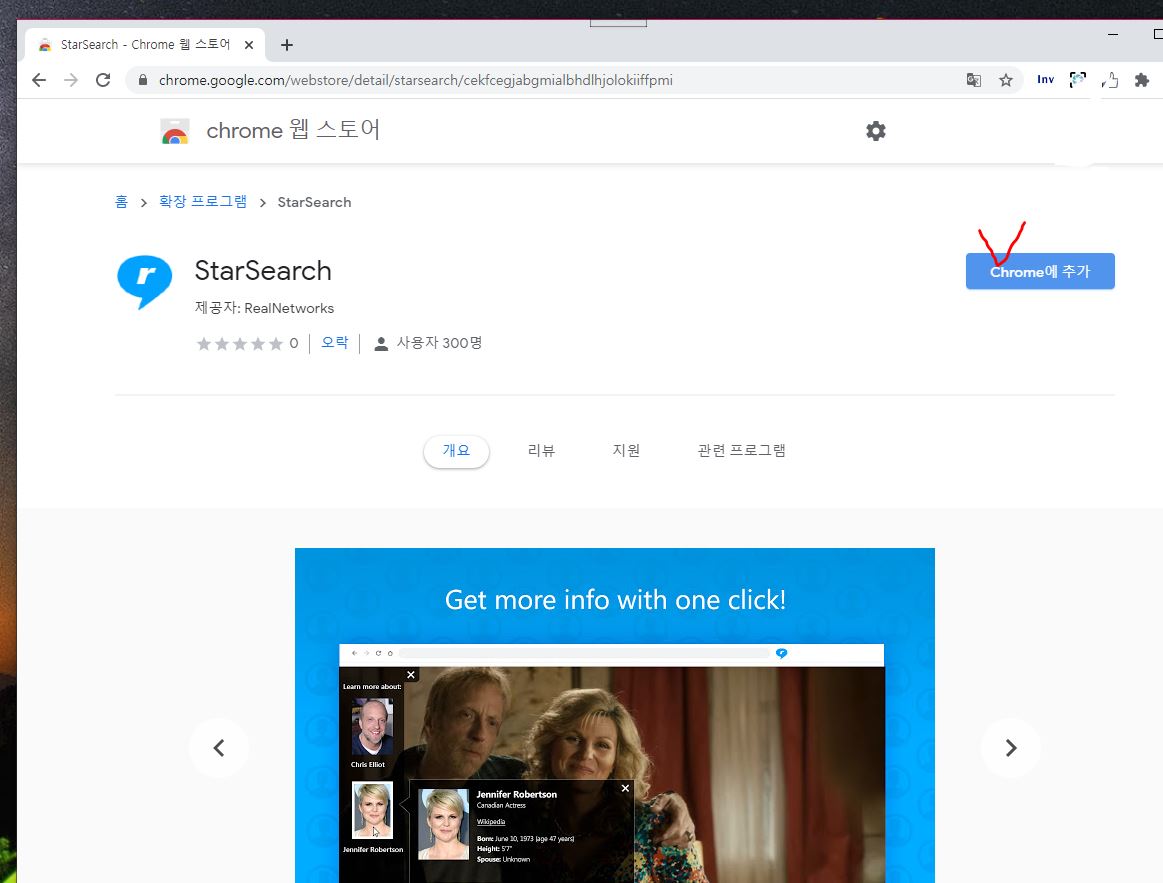Show next screenshot in carousel
Image resolution: width=1163 pixels, height=883 pixels.
pyautogui.click(x=1010, y=748)
